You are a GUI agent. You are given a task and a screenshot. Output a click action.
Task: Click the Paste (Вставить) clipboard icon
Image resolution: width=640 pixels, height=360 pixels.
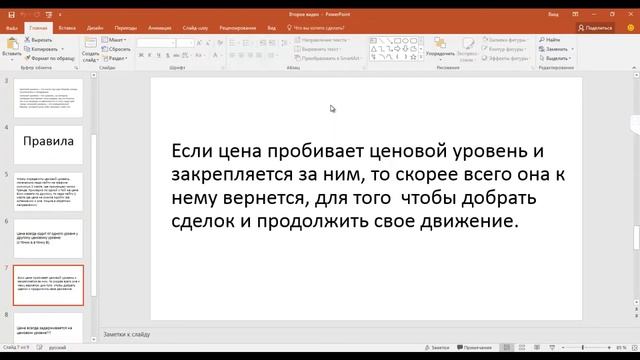click(12, 44)
